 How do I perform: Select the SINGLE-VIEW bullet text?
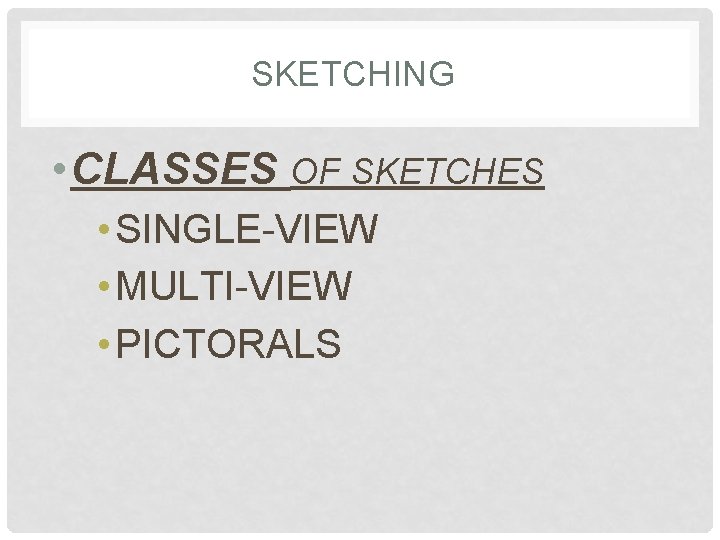(247, 228)
